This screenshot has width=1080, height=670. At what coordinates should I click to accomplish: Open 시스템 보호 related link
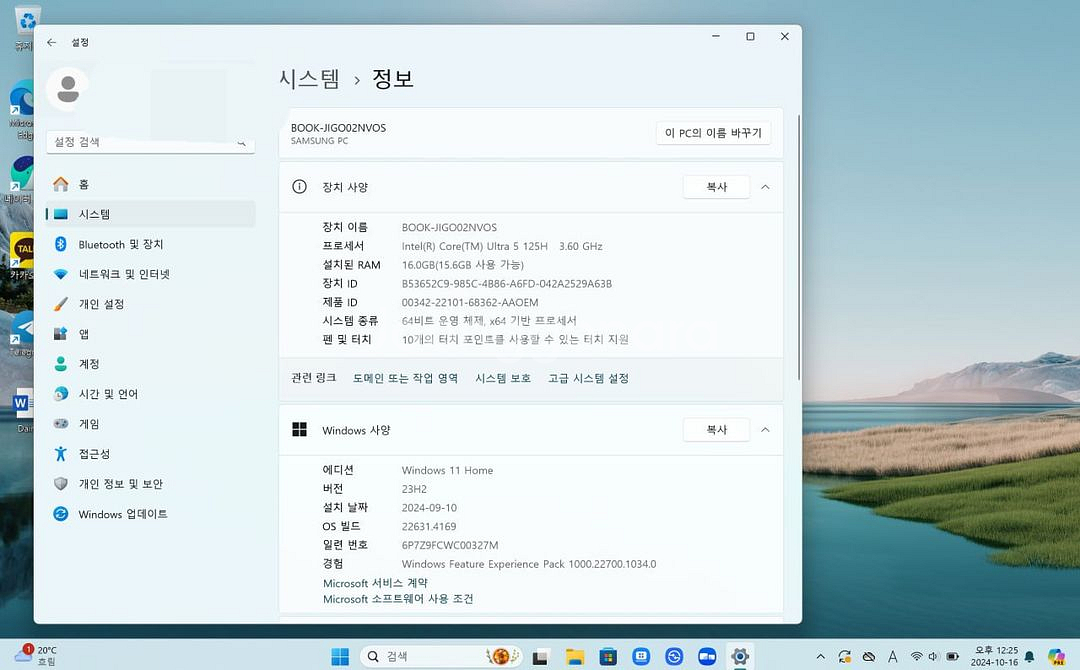tap(503, 378)
